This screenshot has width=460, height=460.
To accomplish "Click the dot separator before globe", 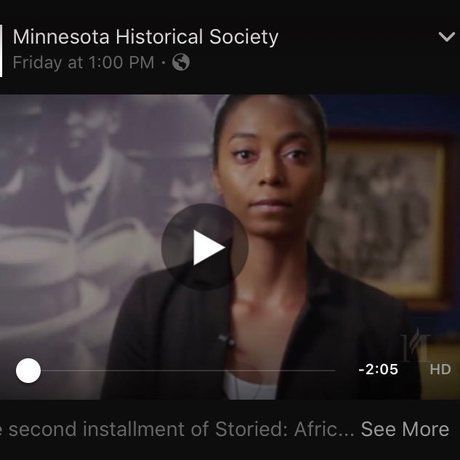I will 163,62.
